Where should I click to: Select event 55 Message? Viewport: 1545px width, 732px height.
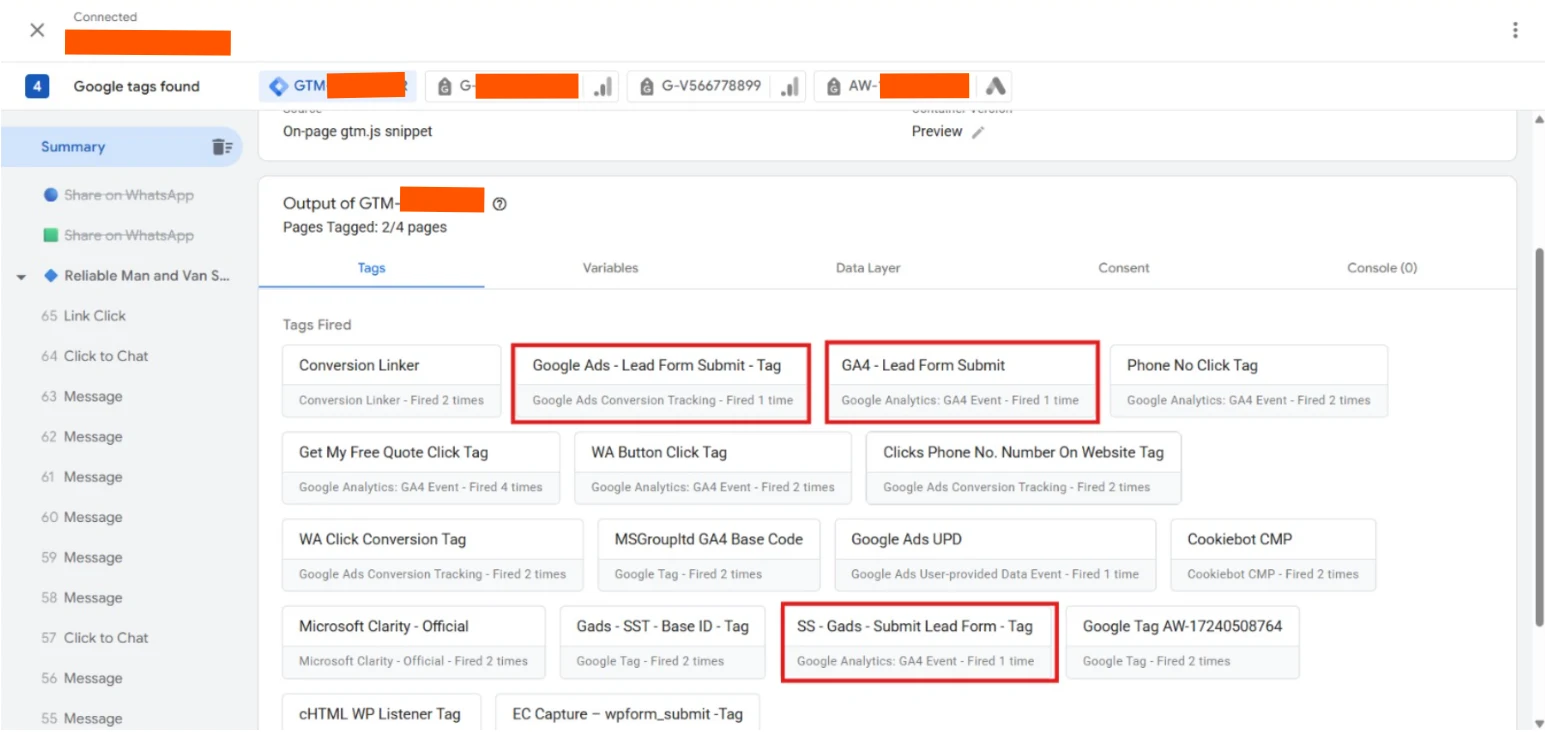(82, 718)
